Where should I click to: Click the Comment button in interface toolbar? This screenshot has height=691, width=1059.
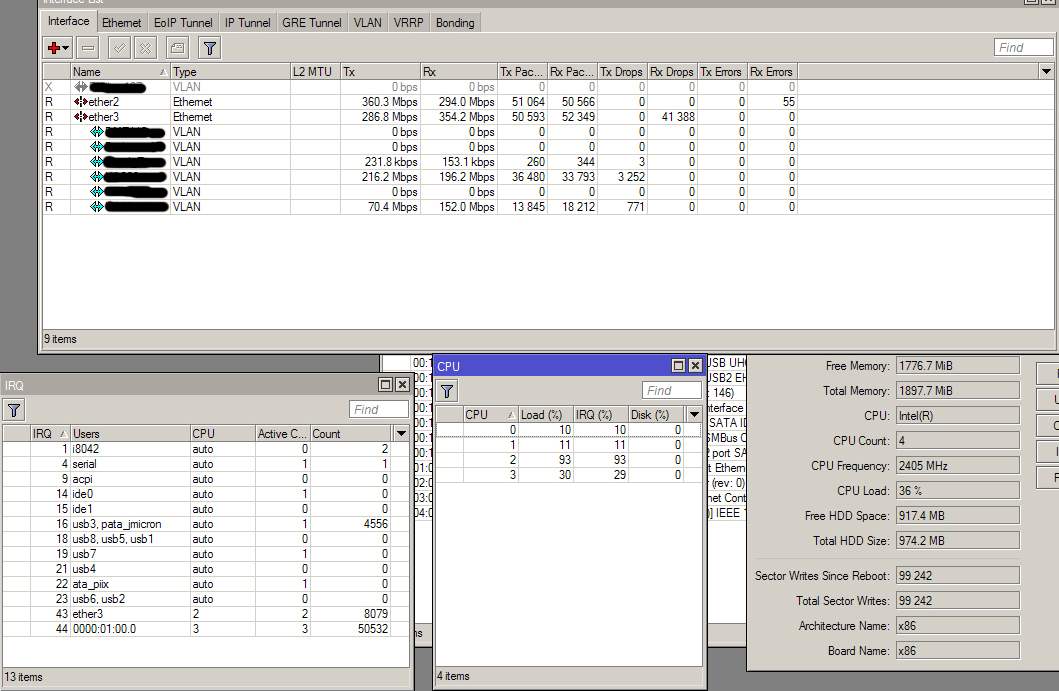pos(176,47)
